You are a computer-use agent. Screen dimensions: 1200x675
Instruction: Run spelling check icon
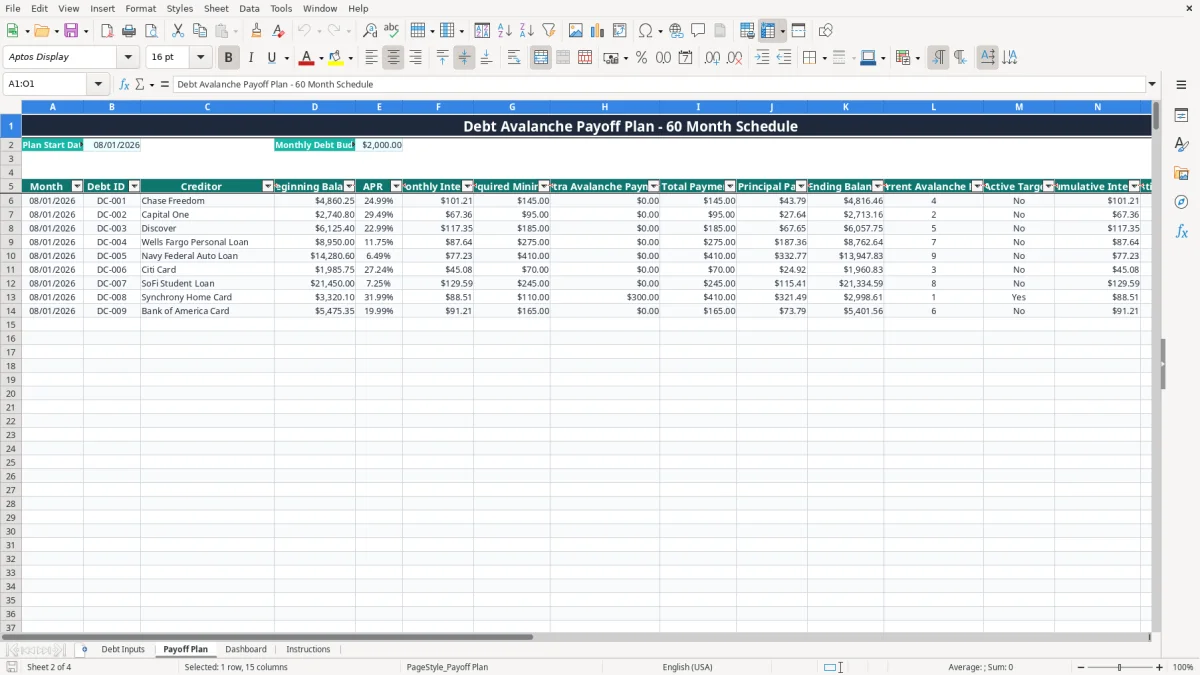coord(391,31)
